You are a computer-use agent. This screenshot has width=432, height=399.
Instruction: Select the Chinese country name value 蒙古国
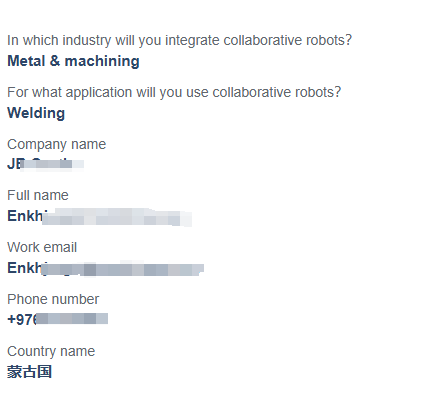tap(30, 372)
